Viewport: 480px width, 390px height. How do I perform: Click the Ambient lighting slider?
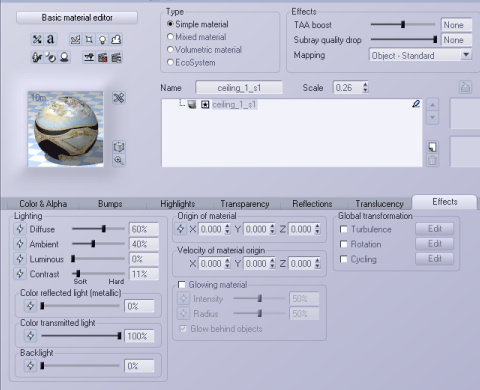click(98, 244)
